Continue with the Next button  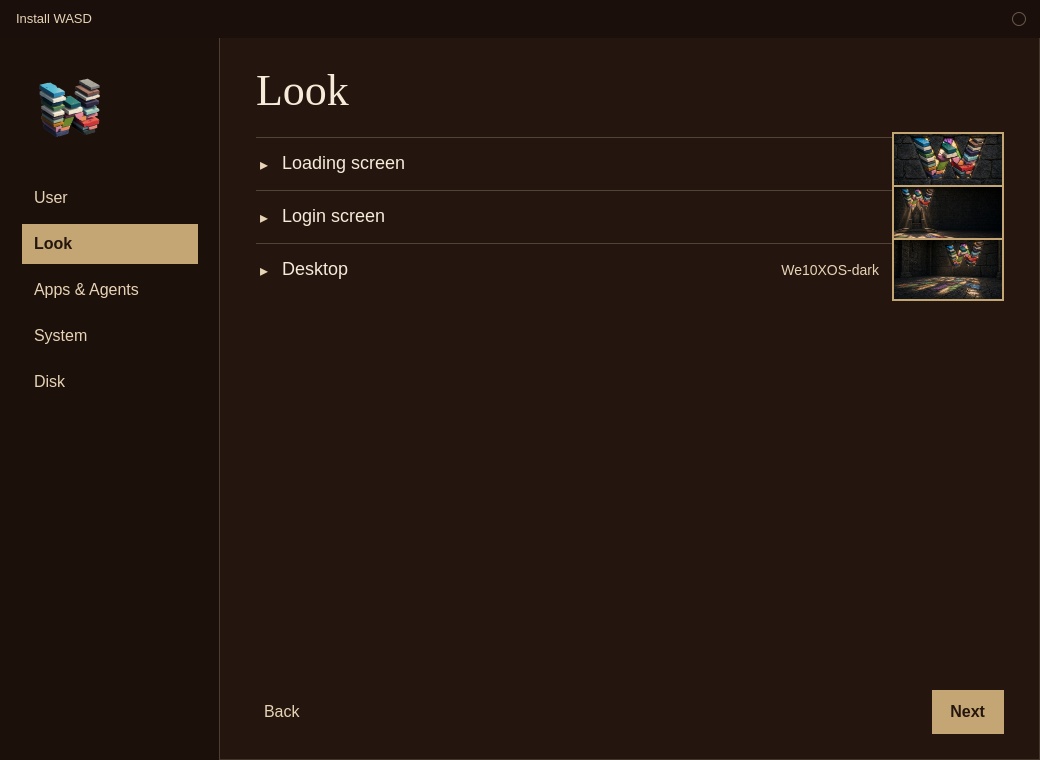[968, 712]
